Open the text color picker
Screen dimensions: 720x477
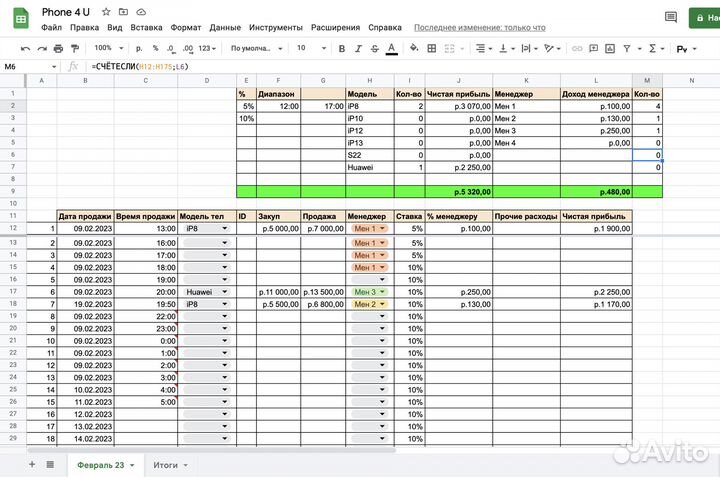[x=391, y=49]
